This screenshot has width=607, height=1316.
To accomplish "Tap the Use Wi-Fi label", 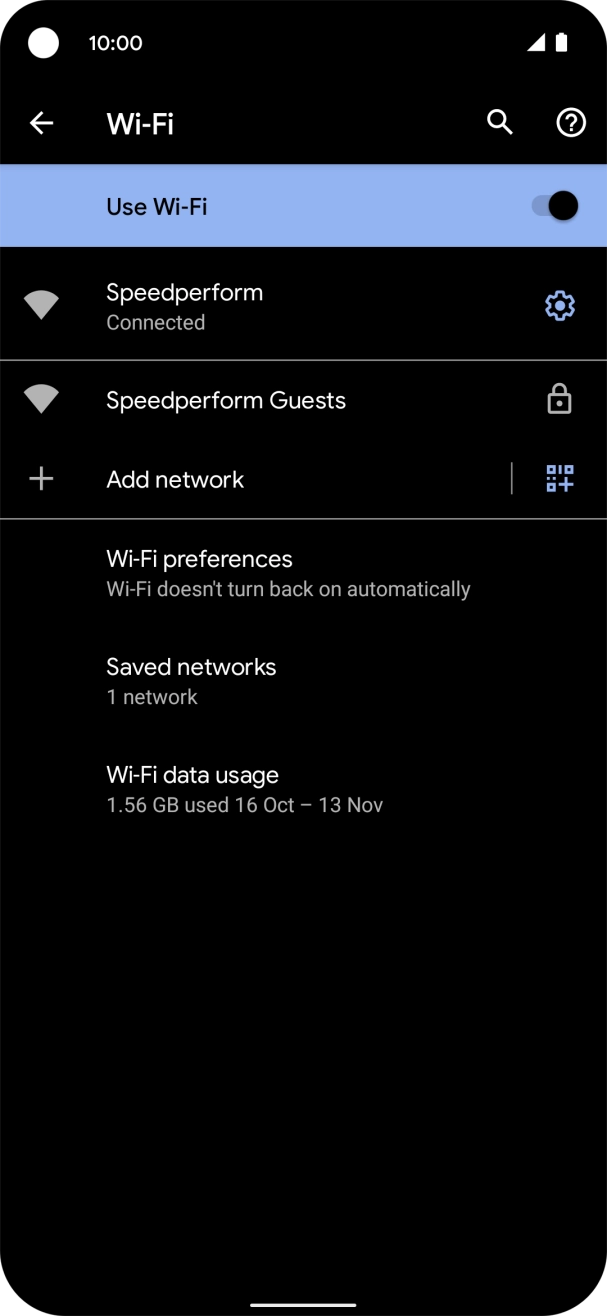I will click(157, 206).
